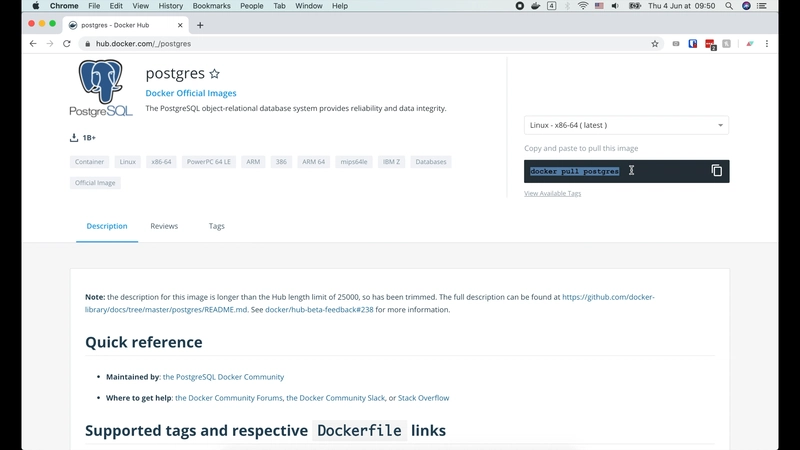Star the postgres repository

214,74
